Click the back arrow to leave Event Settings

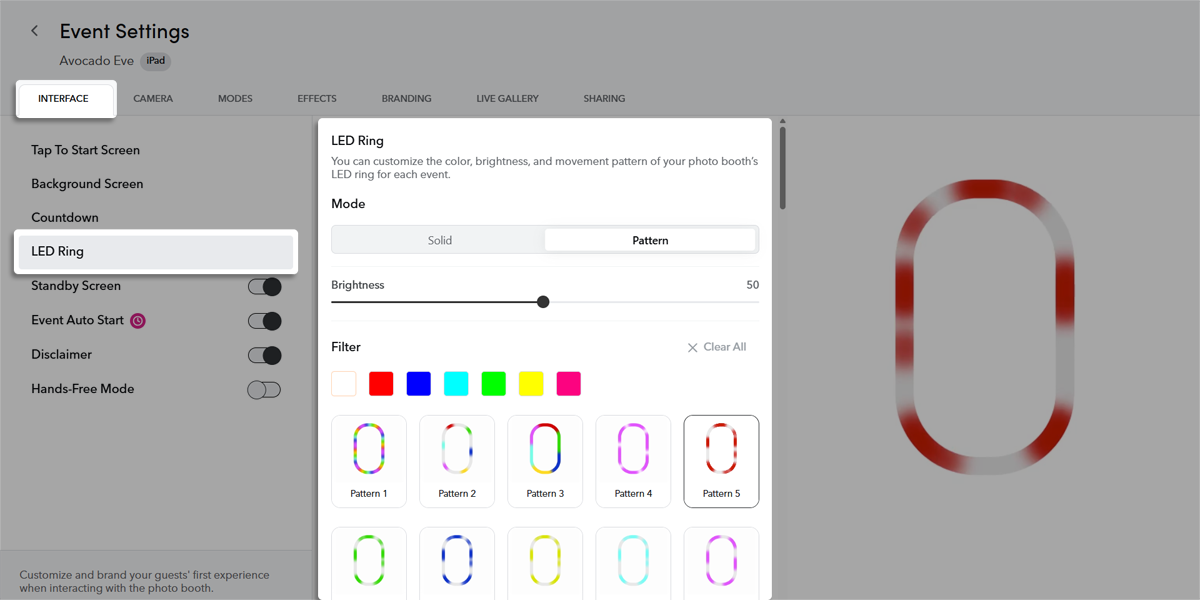tap(34, 31)
